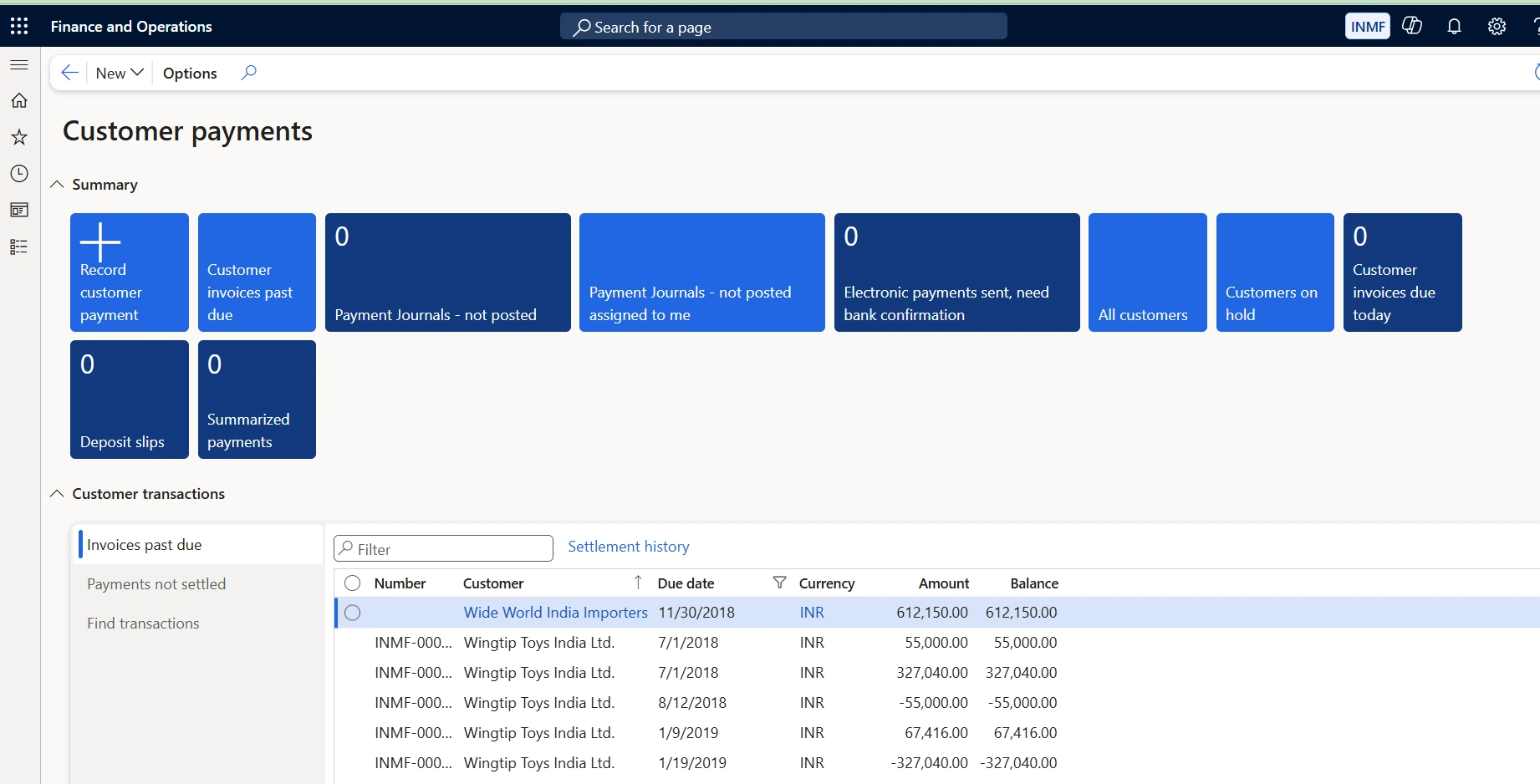
Task: Click Search for a page box
Action: point(783,27)
